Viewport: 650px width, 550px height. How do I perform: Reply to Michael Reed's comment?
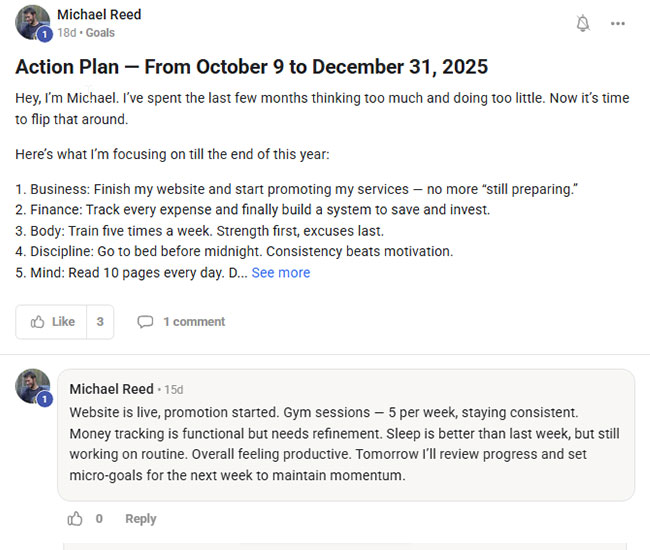point(140,519)
